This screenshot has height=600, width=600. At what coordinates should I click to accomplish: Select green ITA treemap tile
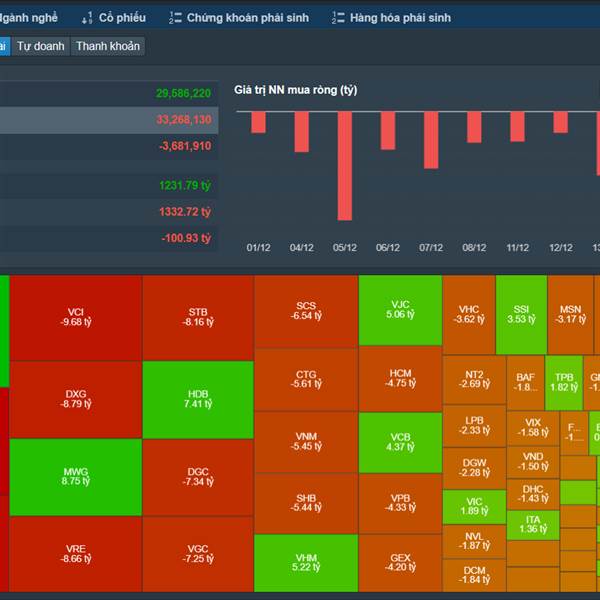click(533, 525)
